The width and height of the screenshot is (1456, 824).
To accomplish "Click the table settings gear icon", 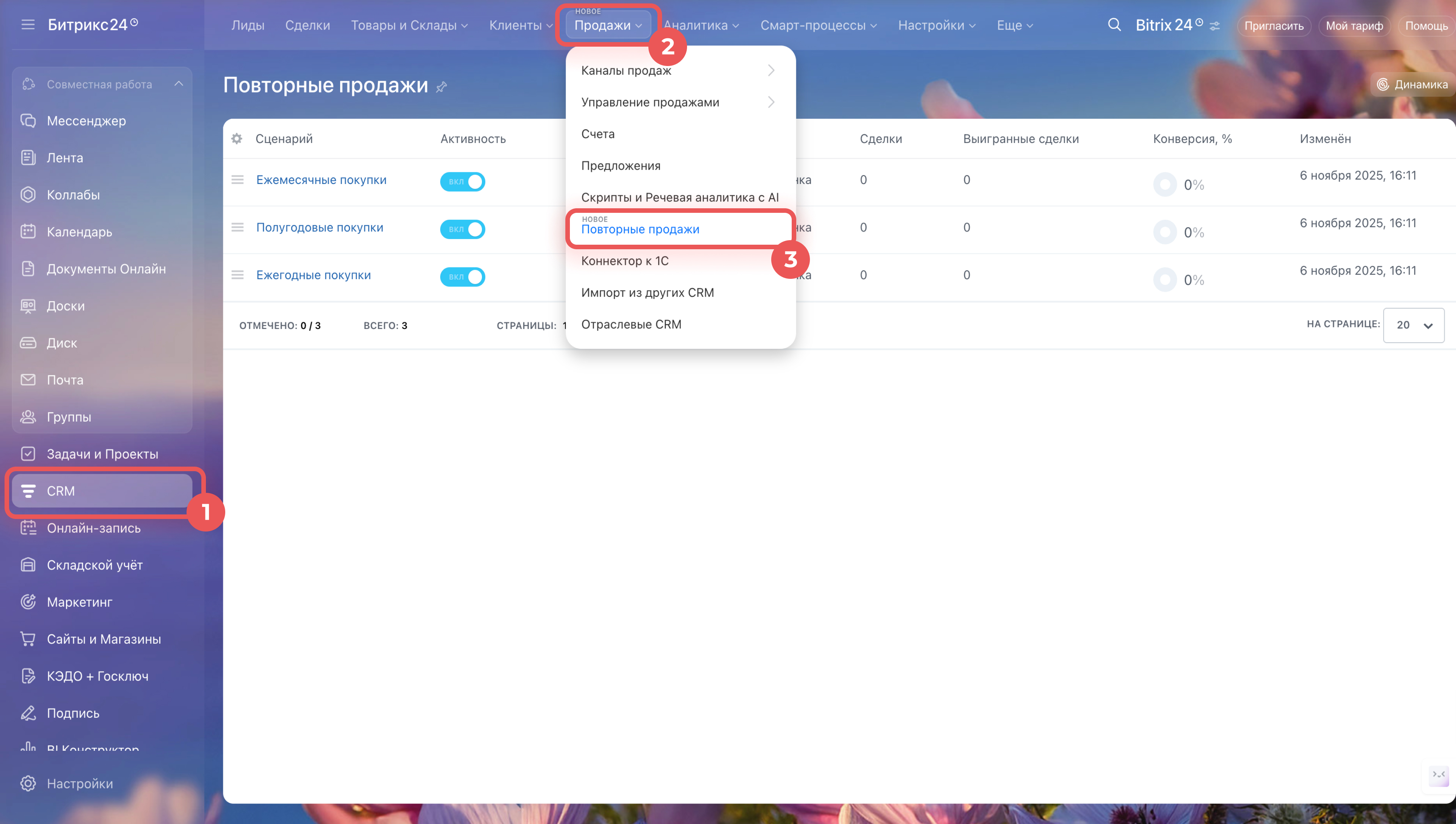I will click(x=237, y=138).
